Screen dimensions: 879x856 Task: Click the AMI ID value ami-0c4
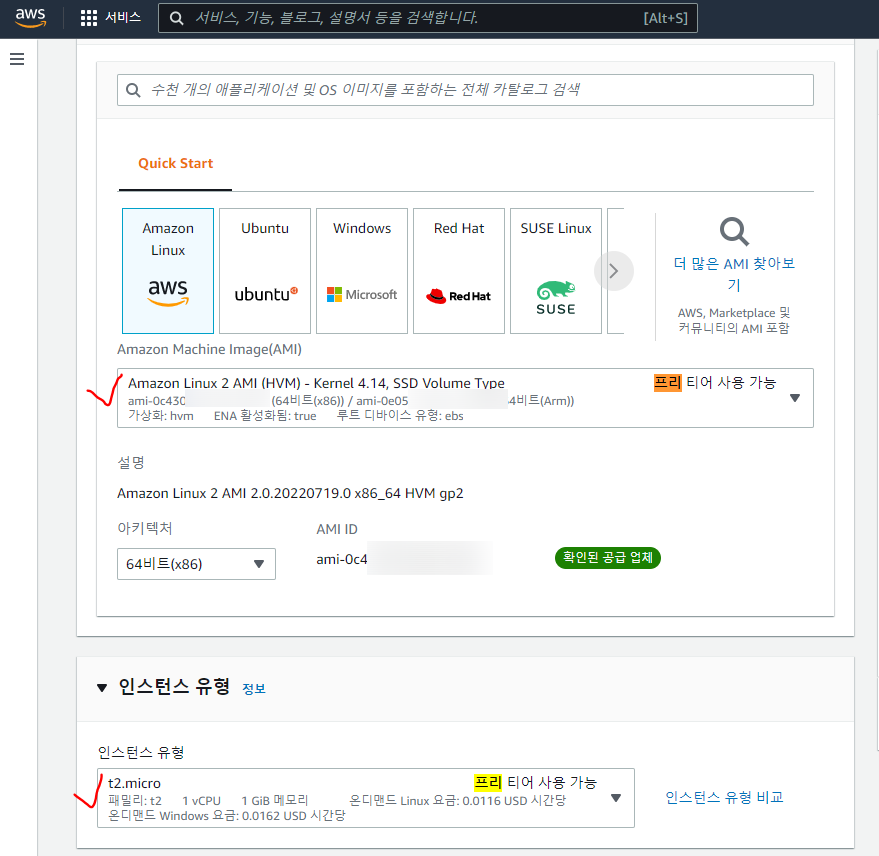click(x=342, y=559)
